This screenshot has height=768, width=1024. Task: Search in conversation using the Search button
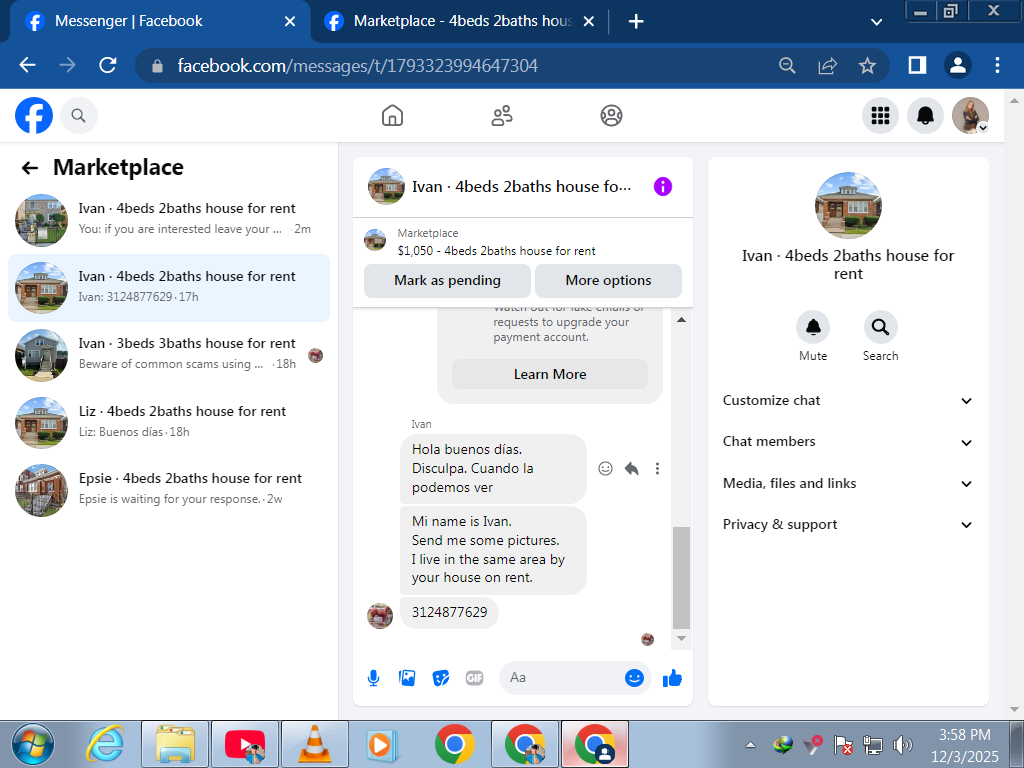point(880,327)
